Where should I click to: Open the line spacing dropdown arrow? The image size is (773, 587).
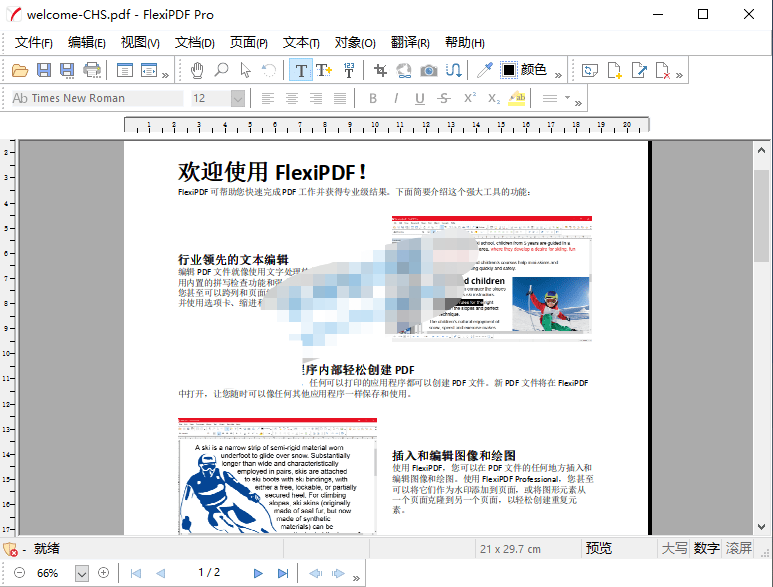point(567,98)
